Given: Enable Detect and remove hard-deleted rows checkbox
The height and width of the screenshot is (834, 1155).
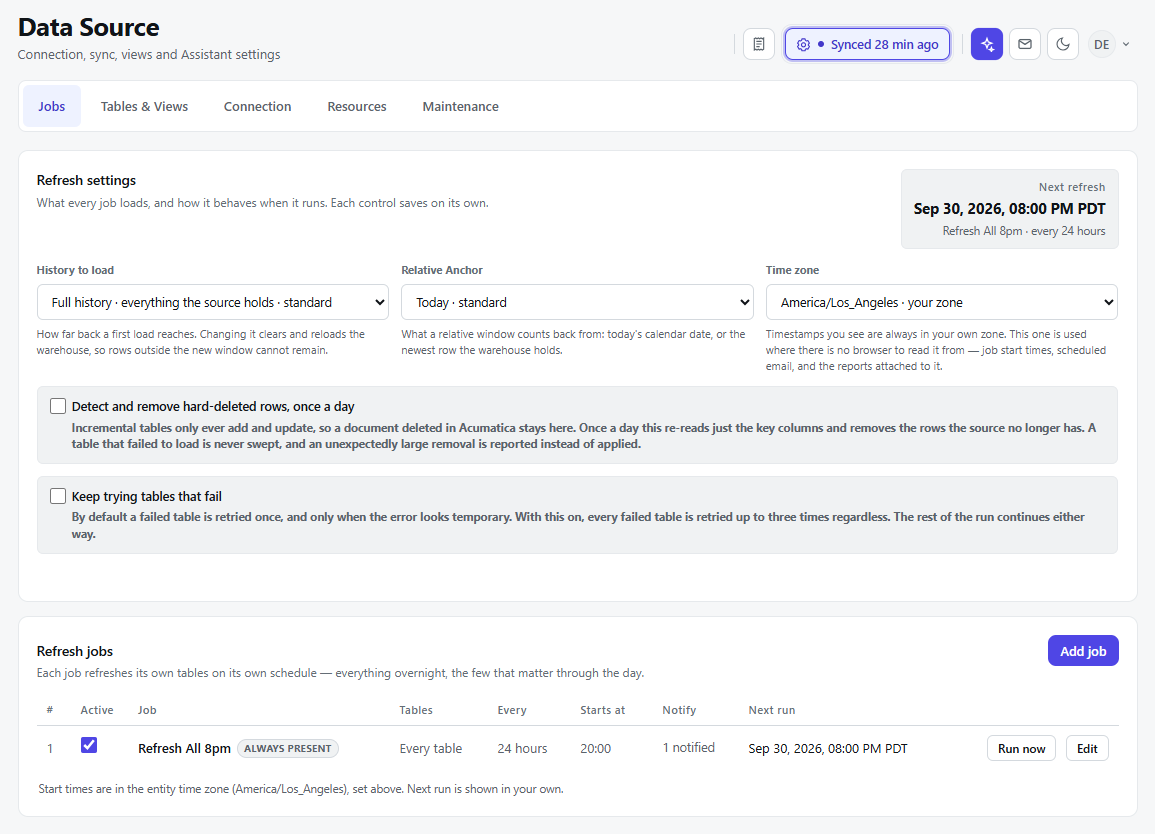Looking at the screenshot, I should pos(58,406).
